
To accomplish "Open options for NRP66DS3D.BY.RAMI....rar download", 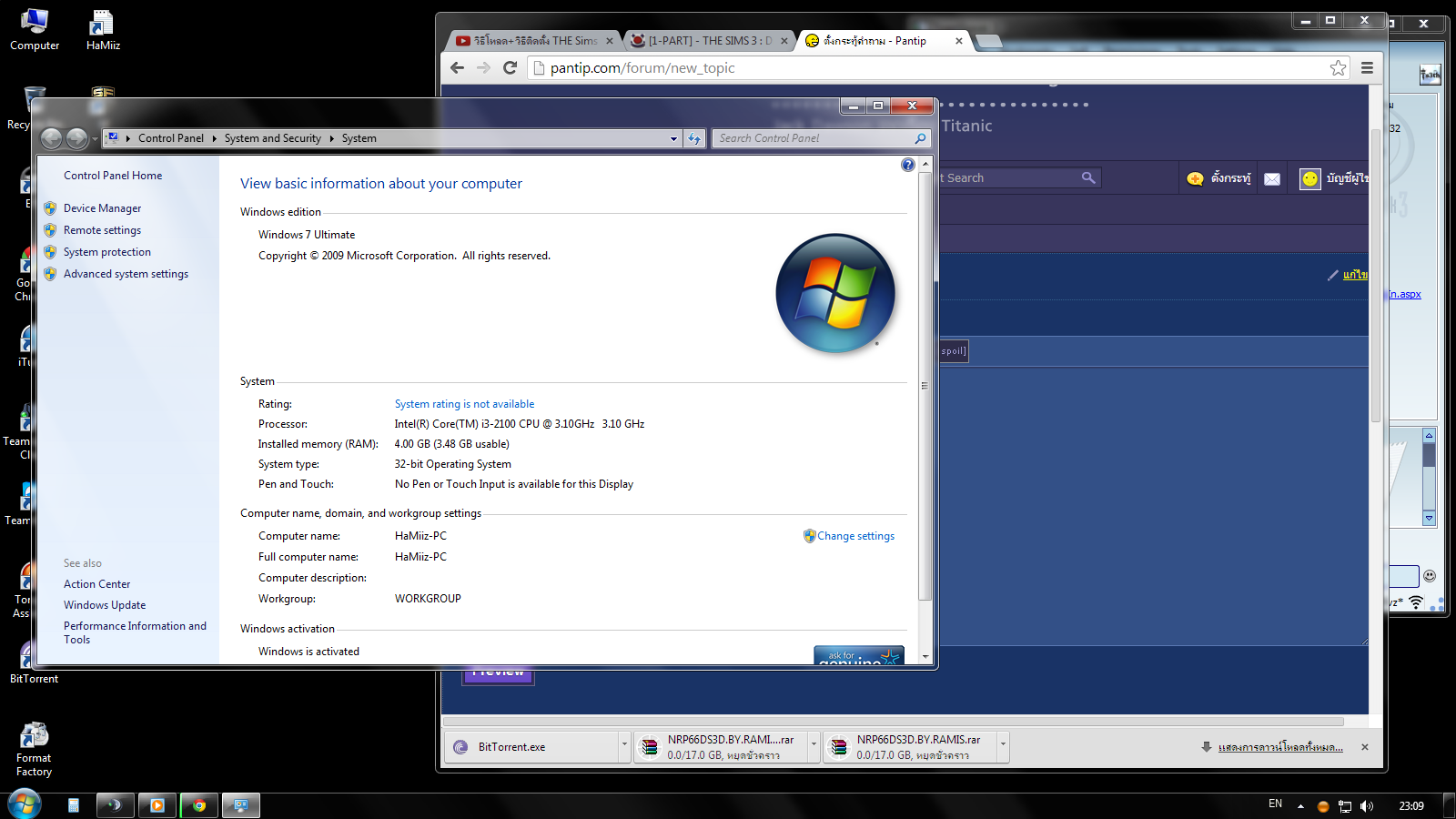I will point(814,745).
